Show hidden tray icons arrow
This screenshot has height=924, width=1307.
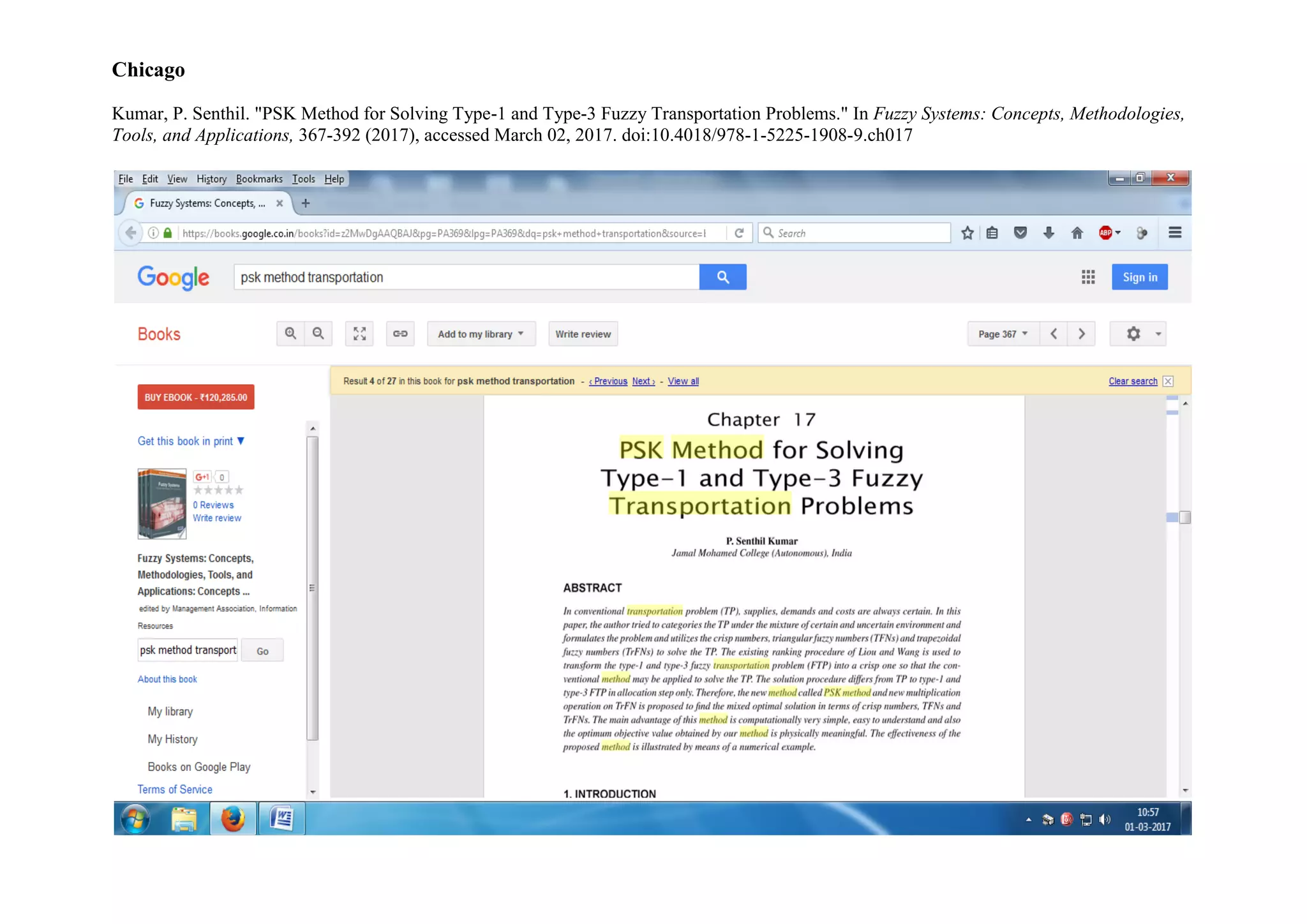coord(1028,819)
